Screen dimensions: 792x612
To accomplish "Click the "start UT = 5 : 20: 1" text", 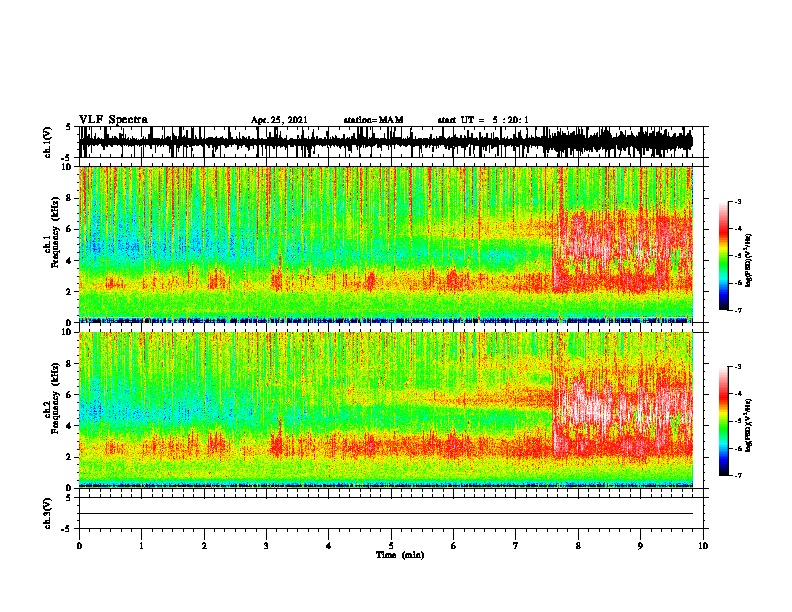I will [482, 120].
